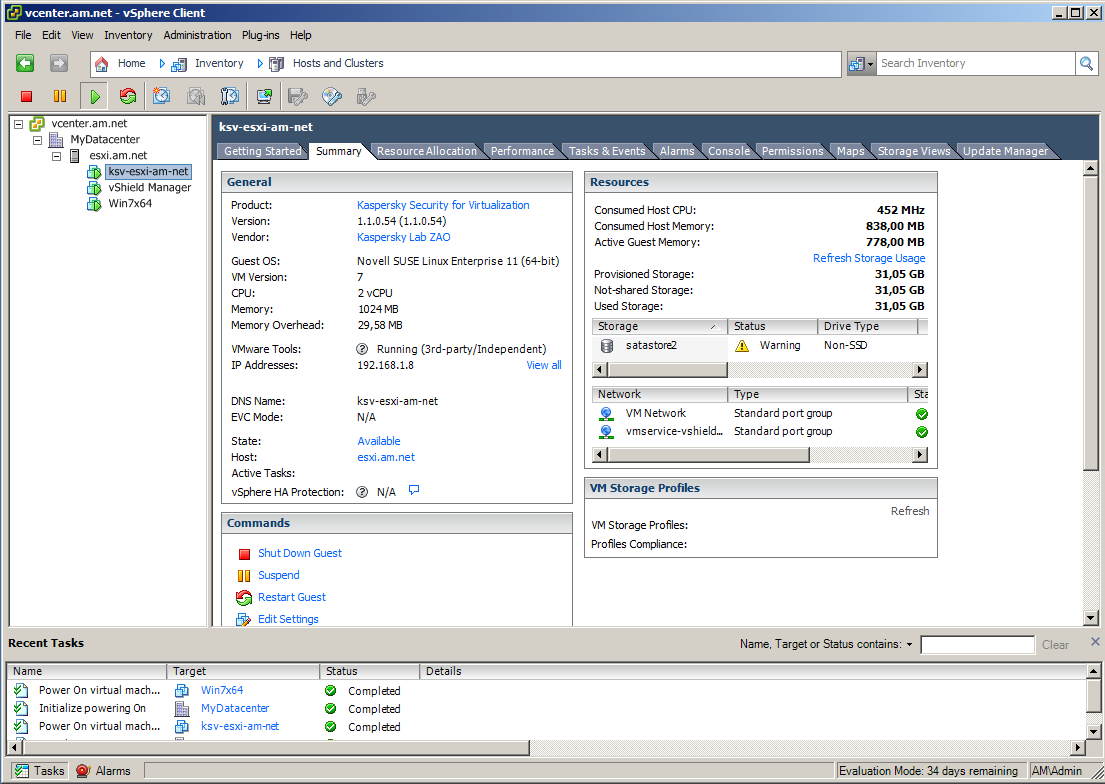This screenshot has width=1105, height=784.
Task: Click the satastore2 datastore icon
Action: tap(607, 345)
